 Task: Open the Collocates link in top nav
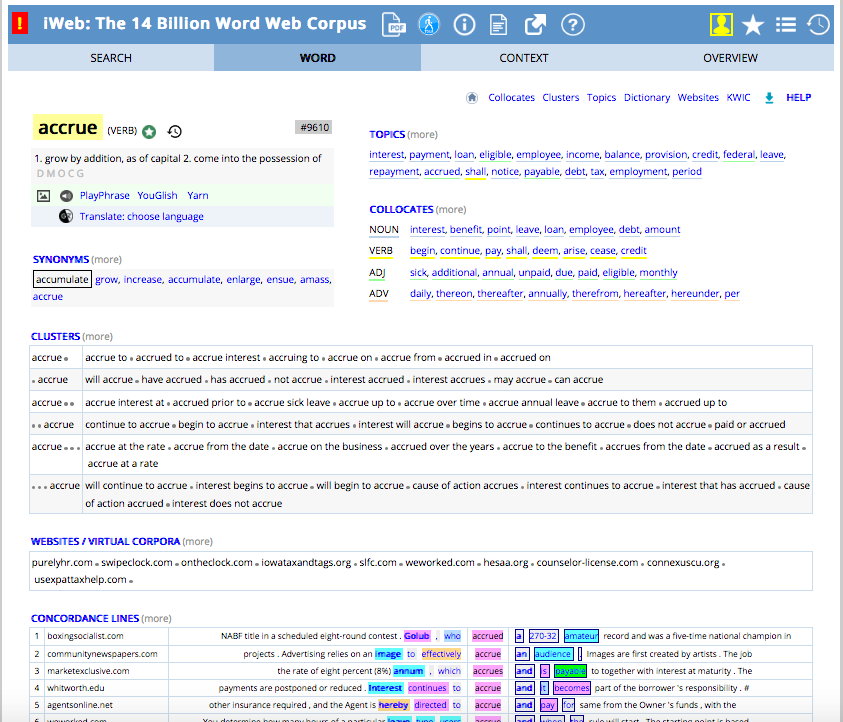coord(511,97)
